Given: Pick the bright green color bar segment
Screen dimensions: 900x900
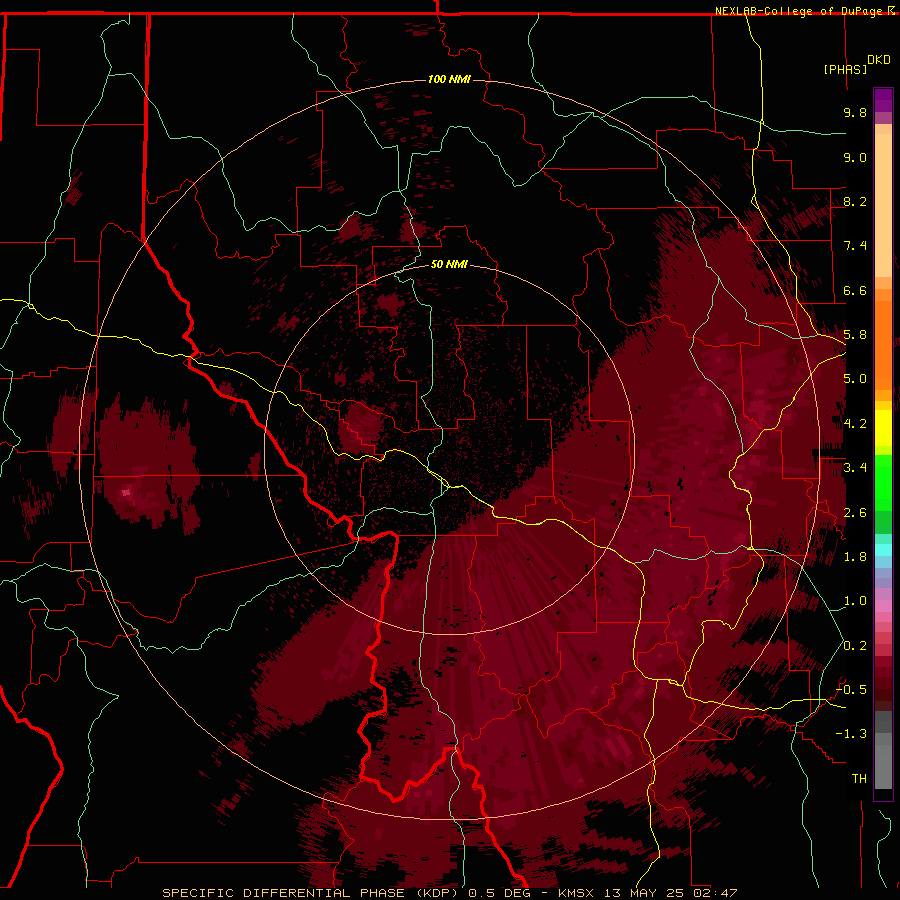Looking at the screenshot, I should point(883,482).
